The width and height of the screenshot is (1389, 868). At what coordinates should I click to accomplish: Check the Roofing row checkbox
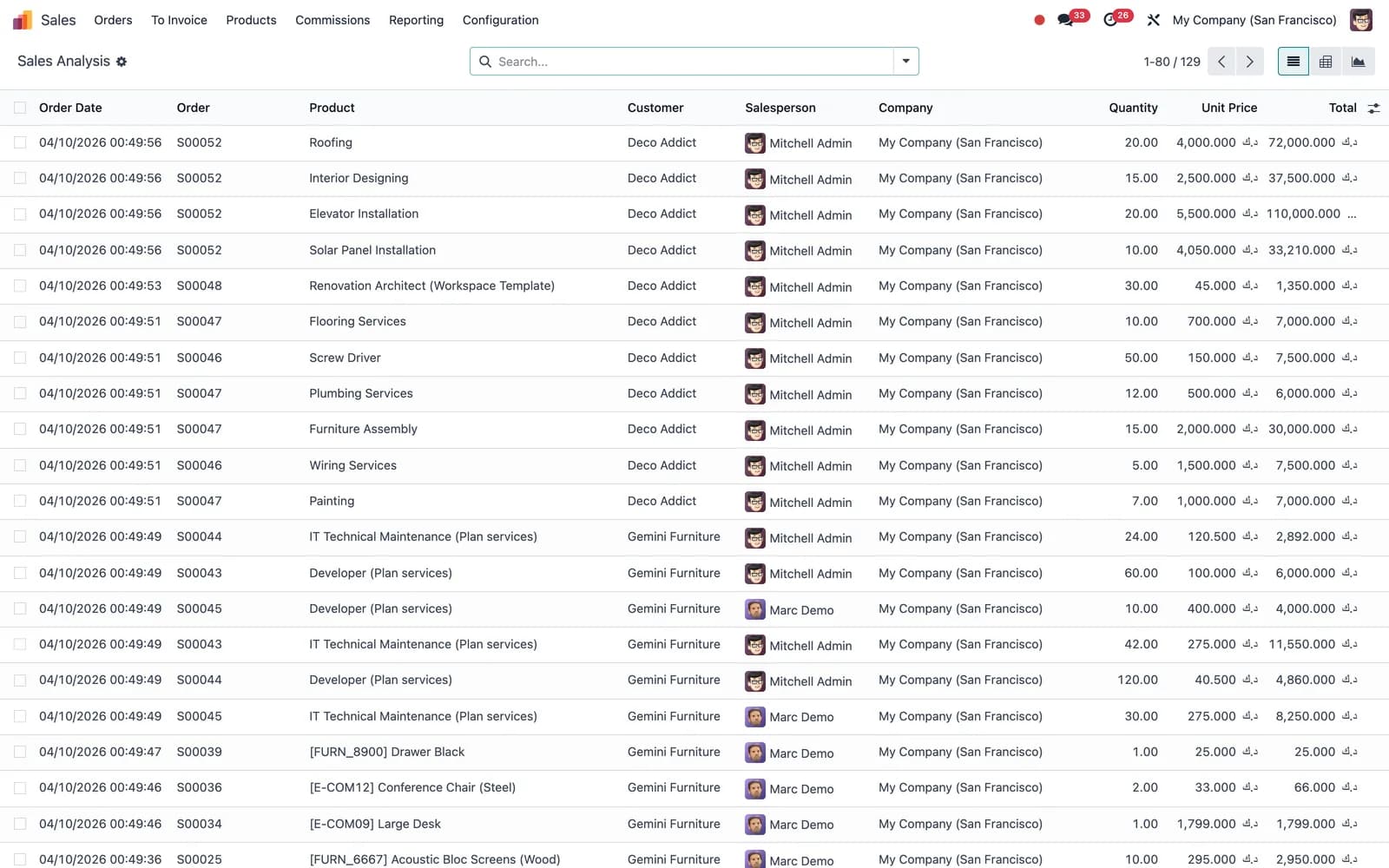(x=20, y=142)
